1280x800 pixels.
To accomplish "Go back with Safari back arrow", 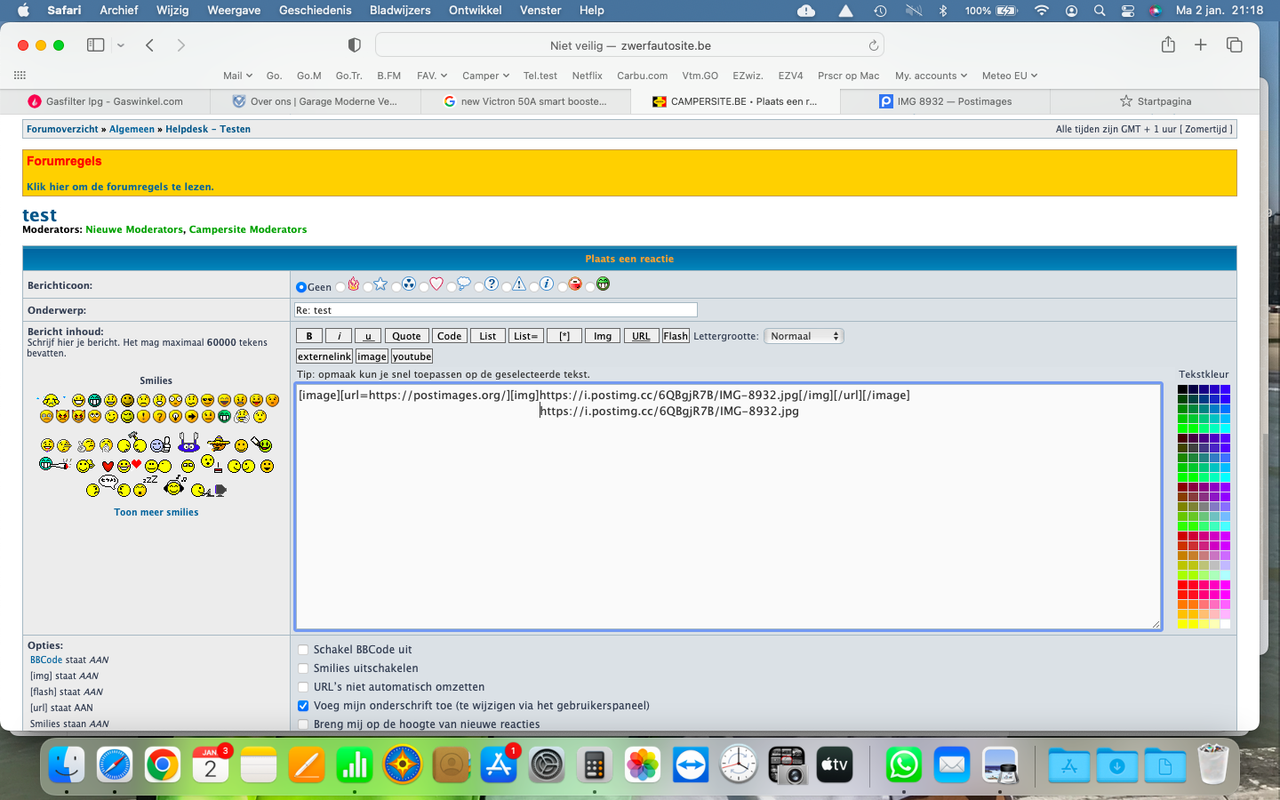I will [x=149, y=45].
